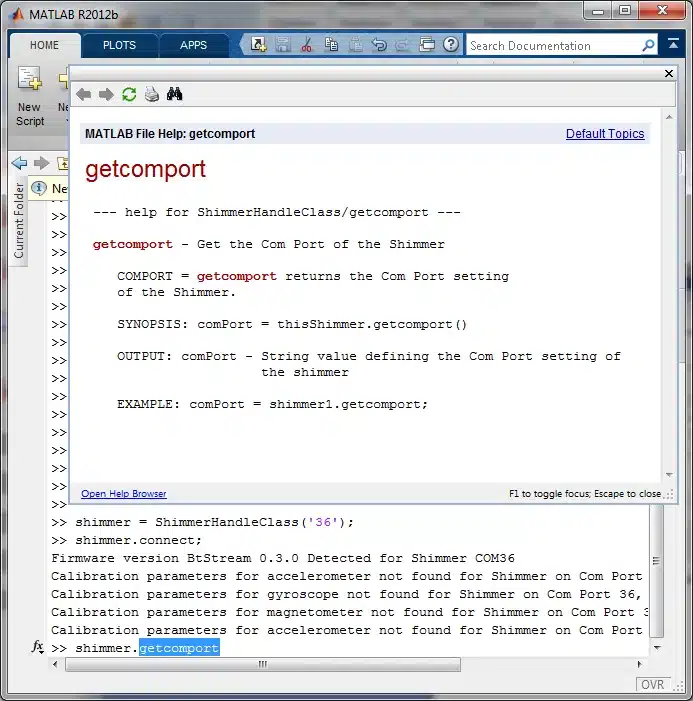Click the Current Folder forward arrow
This screenshot has height=701, width=693.
coord(42,163)
